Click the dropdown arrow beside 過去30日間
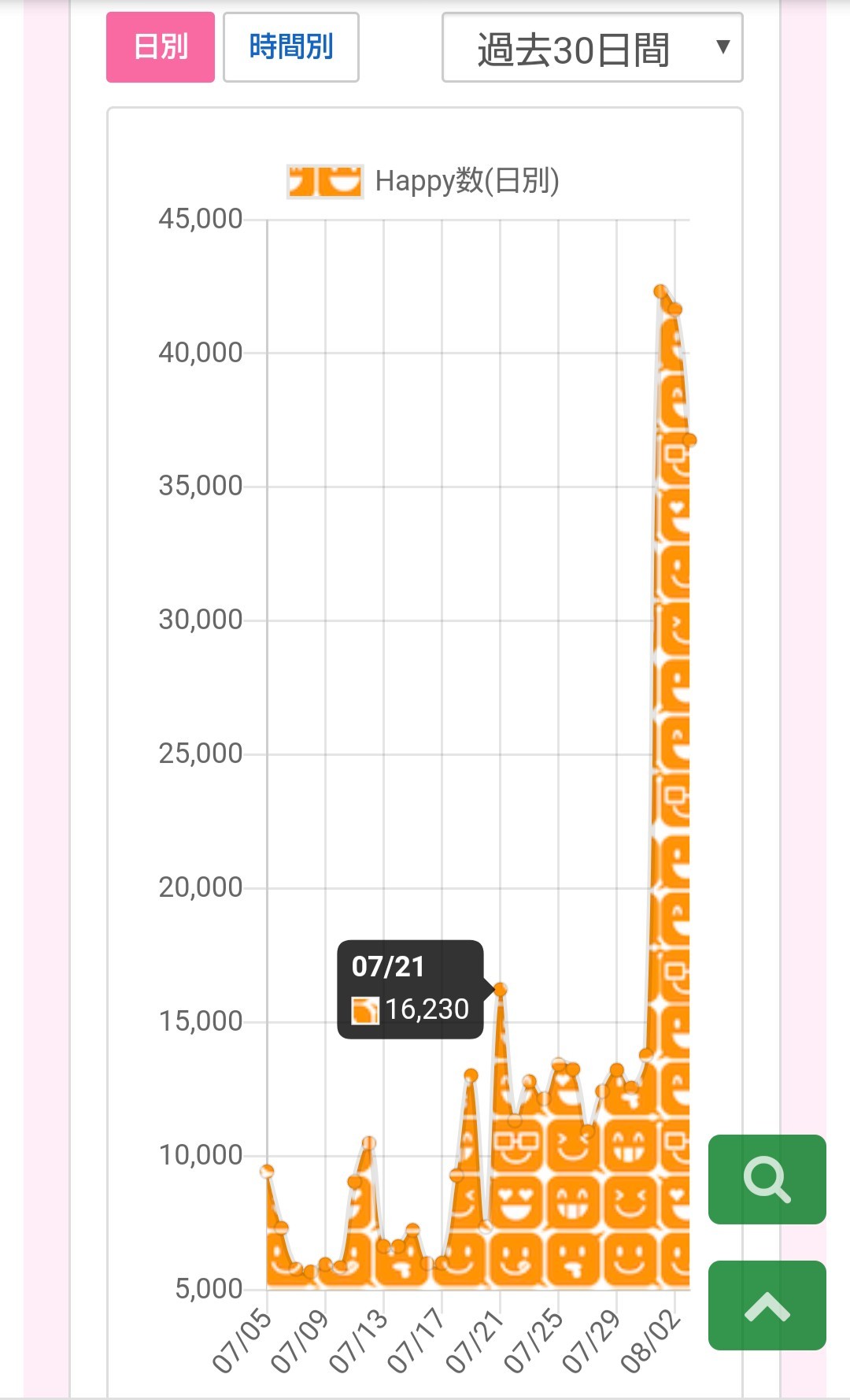Screen dimensions: 850x1400 722,47
